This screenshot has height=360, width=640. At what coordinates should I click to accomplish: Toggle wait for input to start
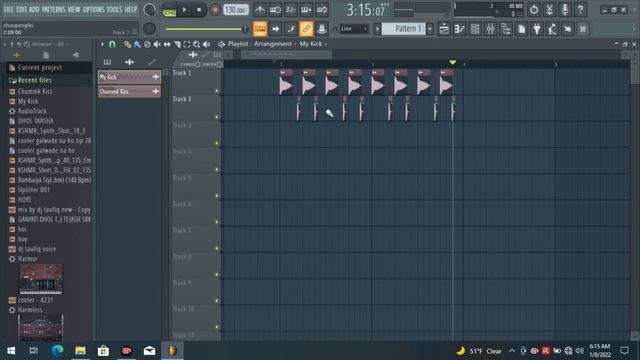[x=275, y=9]
